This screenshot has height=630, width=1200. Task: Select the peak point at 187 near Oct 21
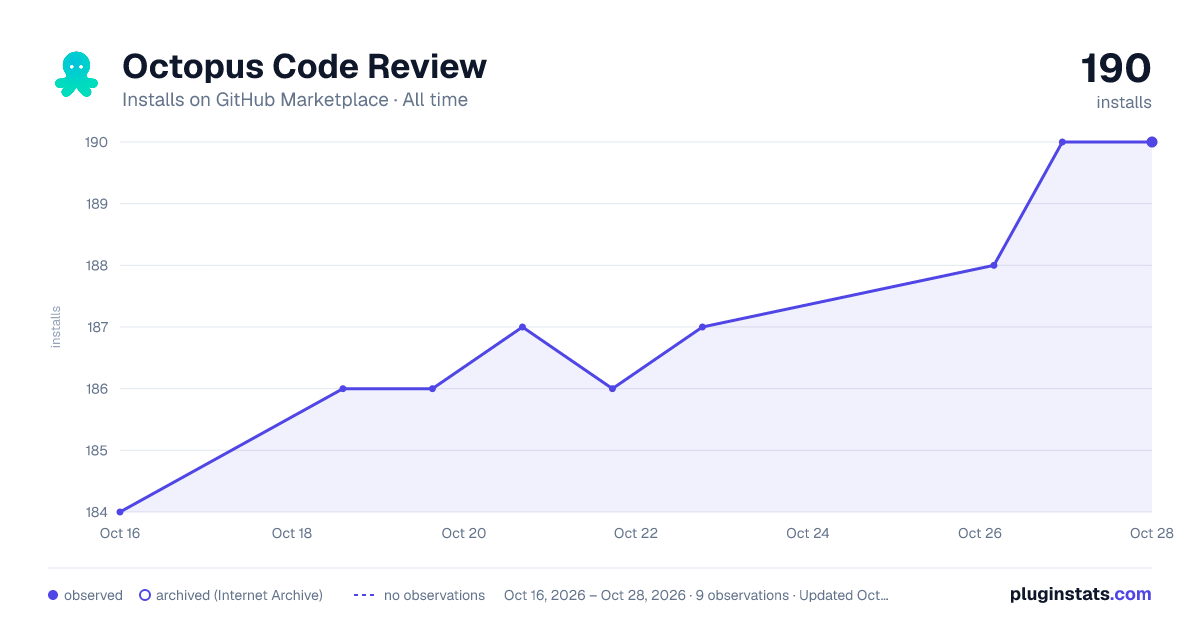pos(522,327)
